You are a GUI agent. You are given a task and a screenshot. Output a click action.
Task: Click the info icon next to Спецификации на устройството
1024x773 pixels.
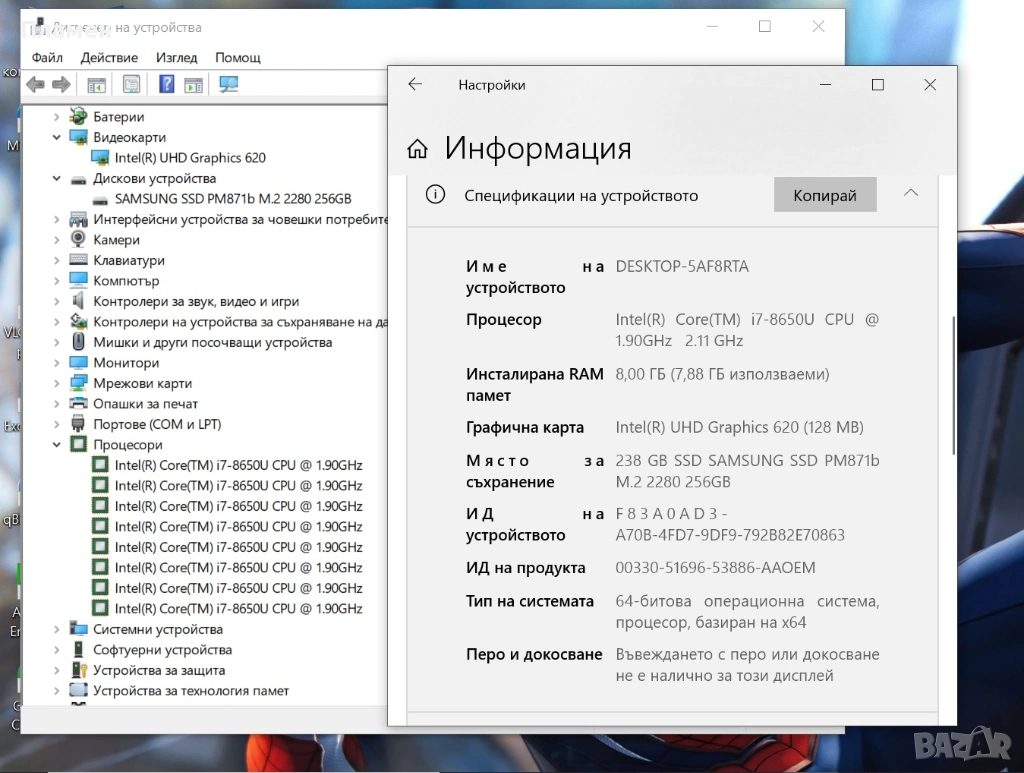435,195
